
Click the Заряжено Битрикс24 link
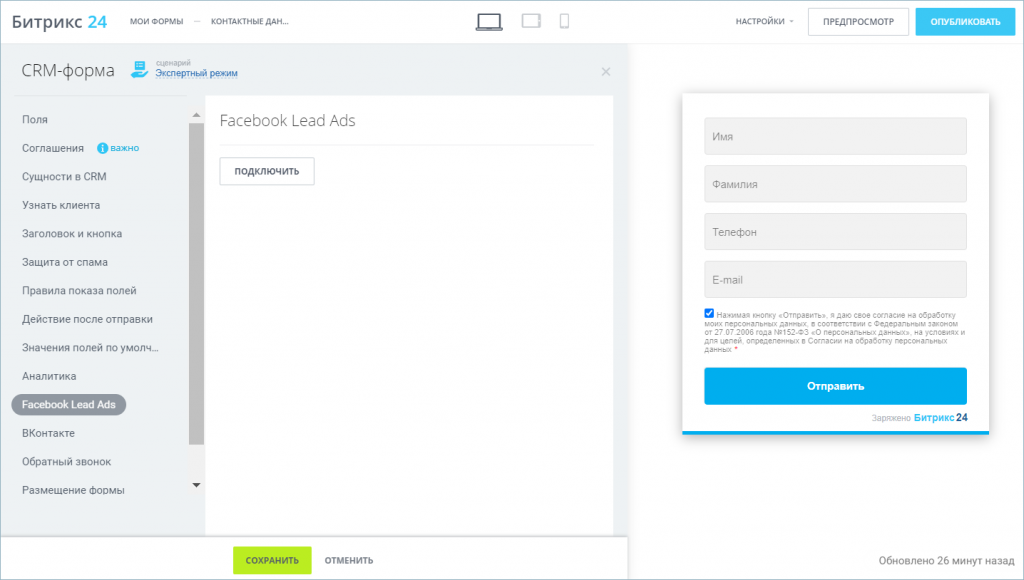point(920,418)
